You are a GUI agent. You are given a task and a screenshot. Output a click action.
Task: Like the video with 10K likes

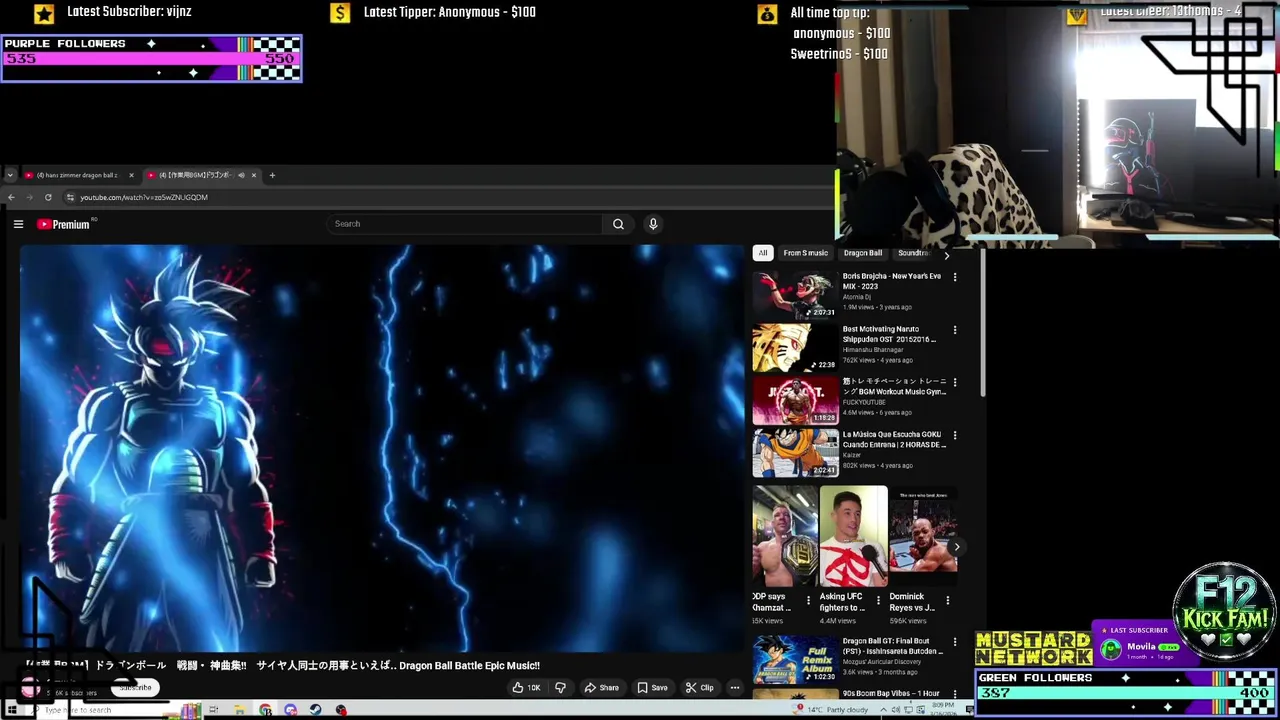[526, 687]
